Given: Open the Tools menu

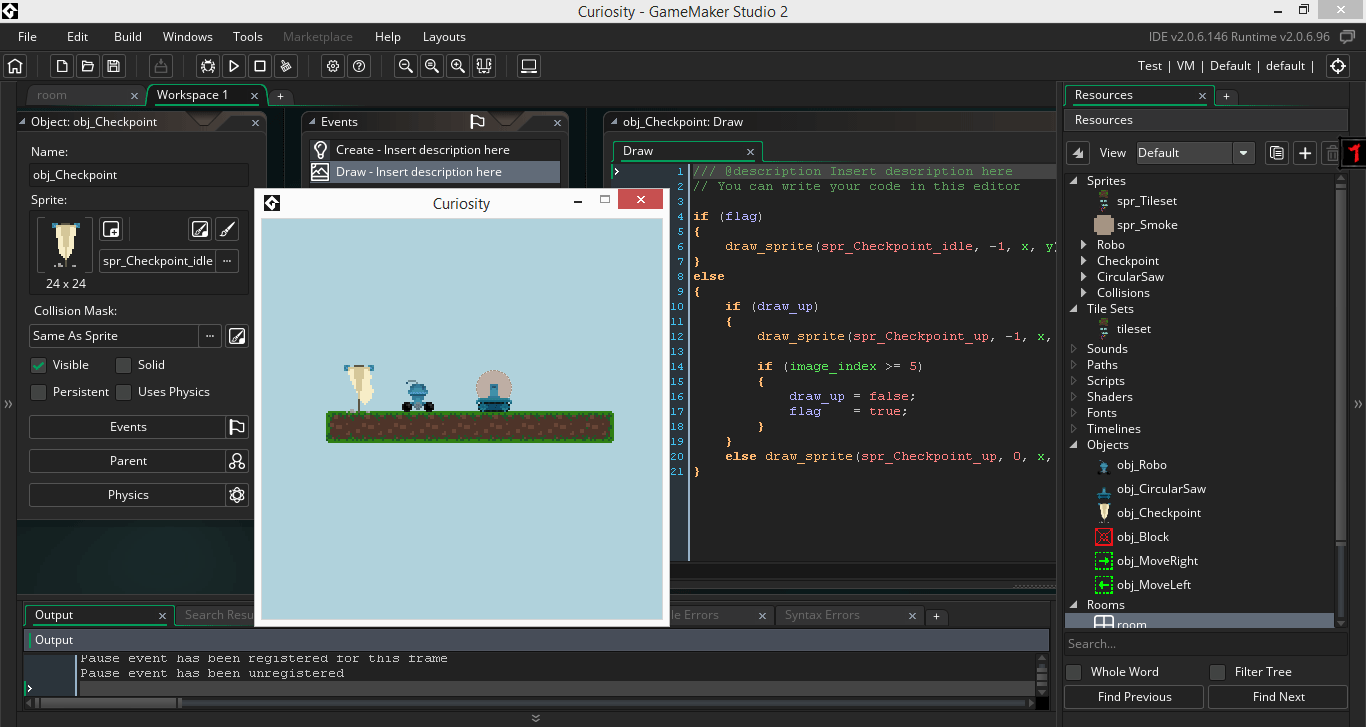Looking at the screenshot, I should [248, 37].
